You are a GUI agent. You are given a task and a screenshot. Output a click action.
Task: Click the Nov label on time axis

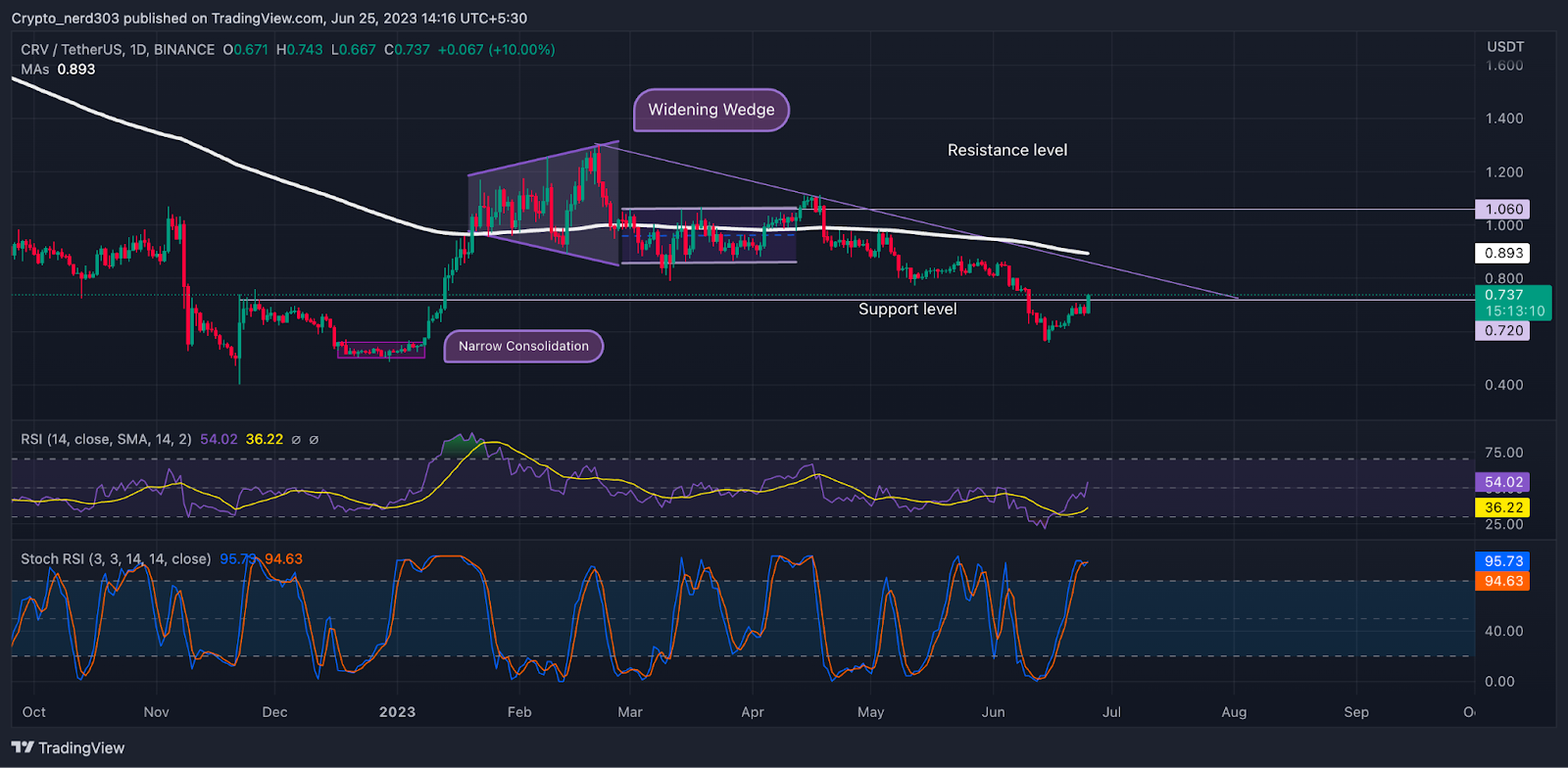[x=156, y=712]
